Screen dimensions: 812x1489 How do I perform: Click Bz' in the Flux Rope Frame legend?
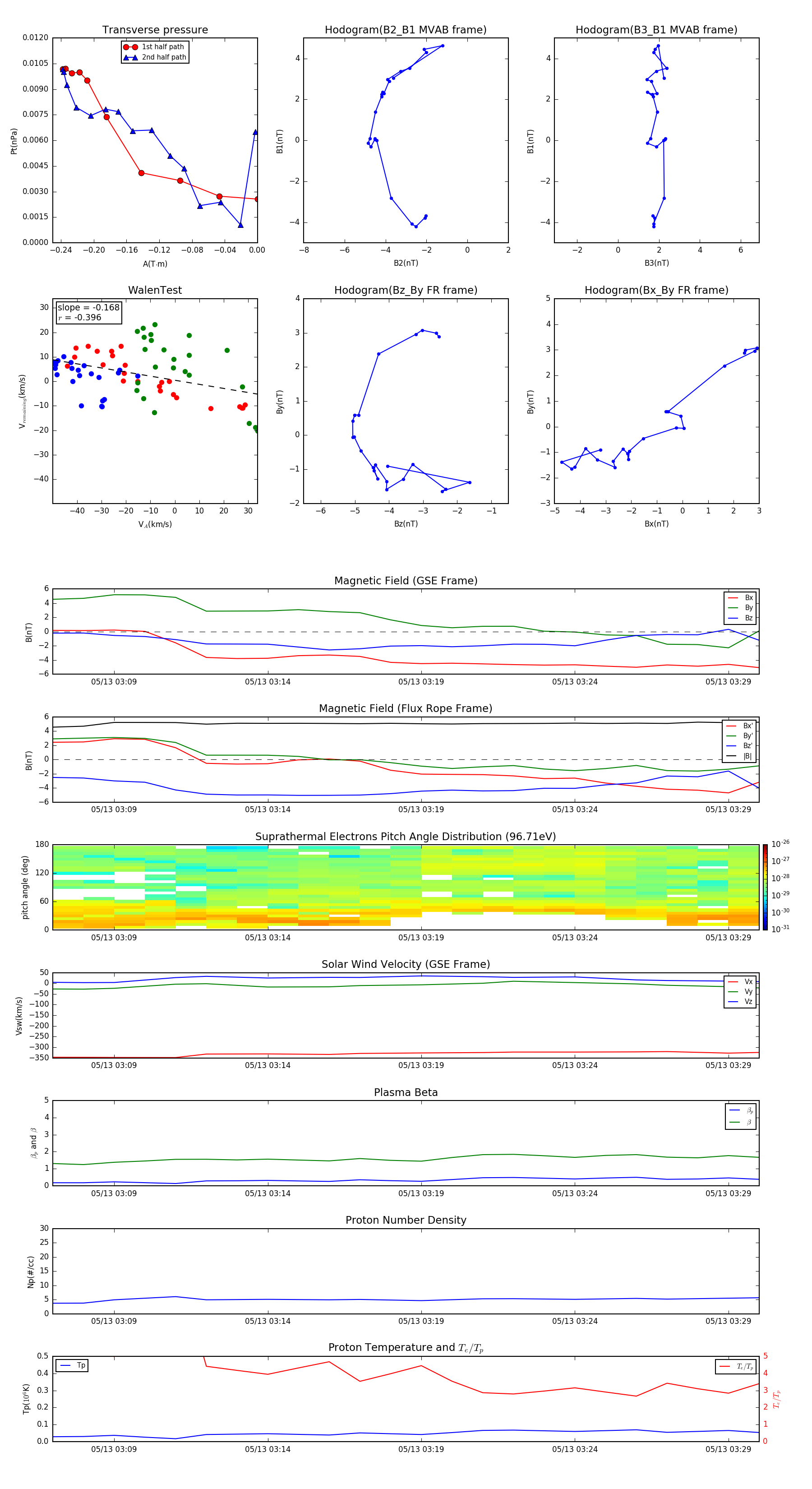[739, 746]
